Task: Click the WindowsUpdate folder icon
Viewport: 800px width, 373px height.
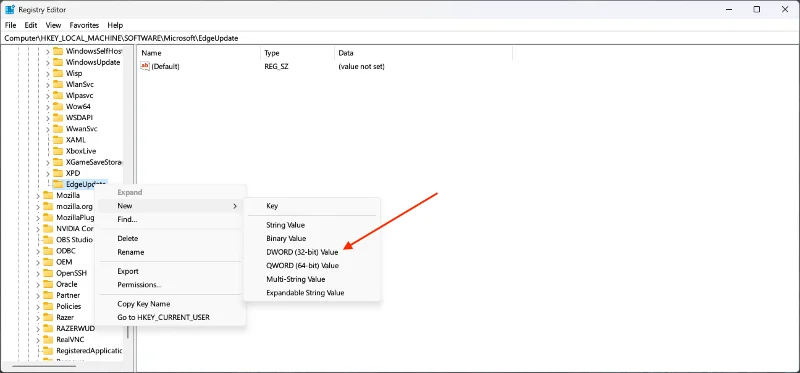Action: tap(58, 62)
